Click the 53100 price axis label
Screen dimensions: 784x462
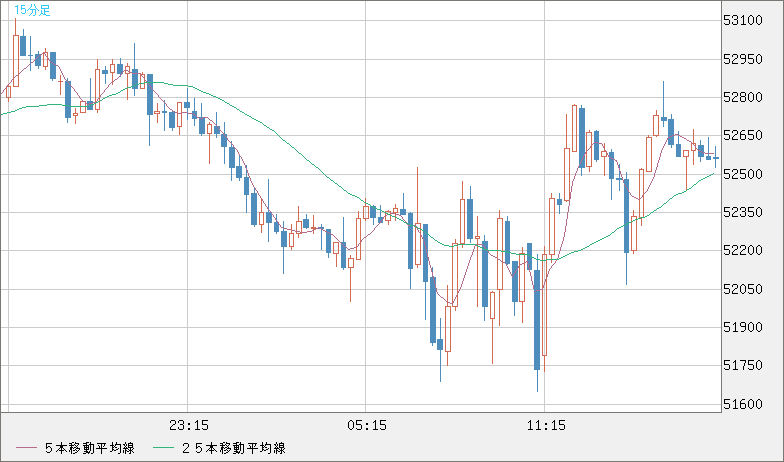743,20
